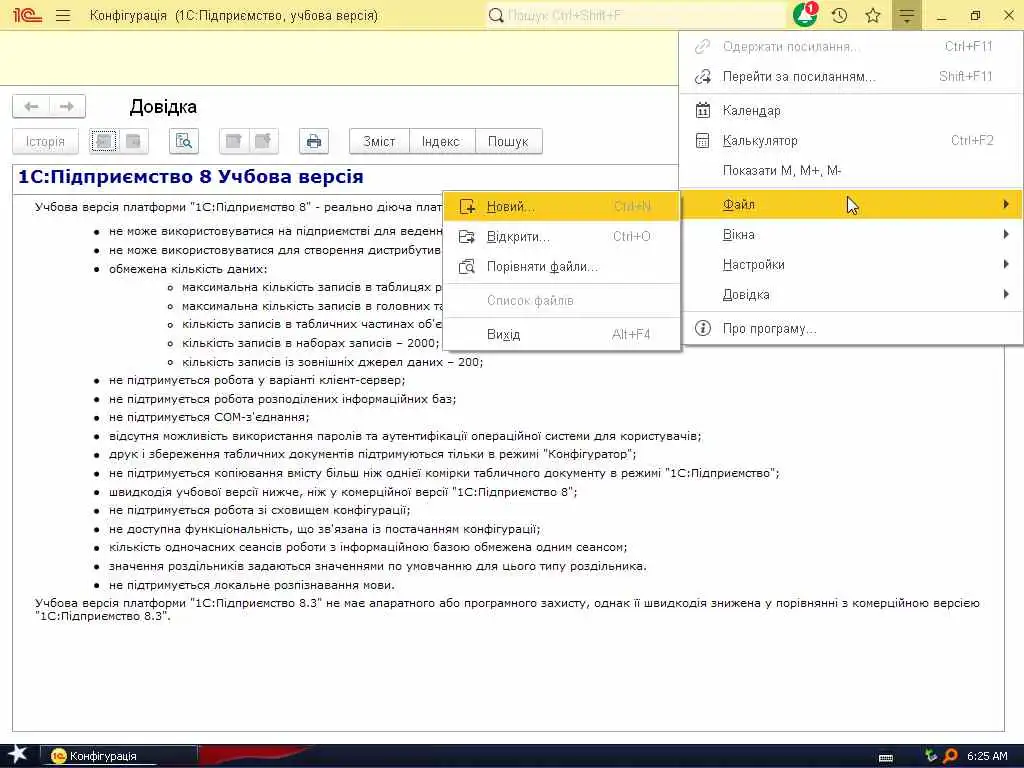
Task: Click the Новий document-plus icon
Action: click(x=467, y=206)
